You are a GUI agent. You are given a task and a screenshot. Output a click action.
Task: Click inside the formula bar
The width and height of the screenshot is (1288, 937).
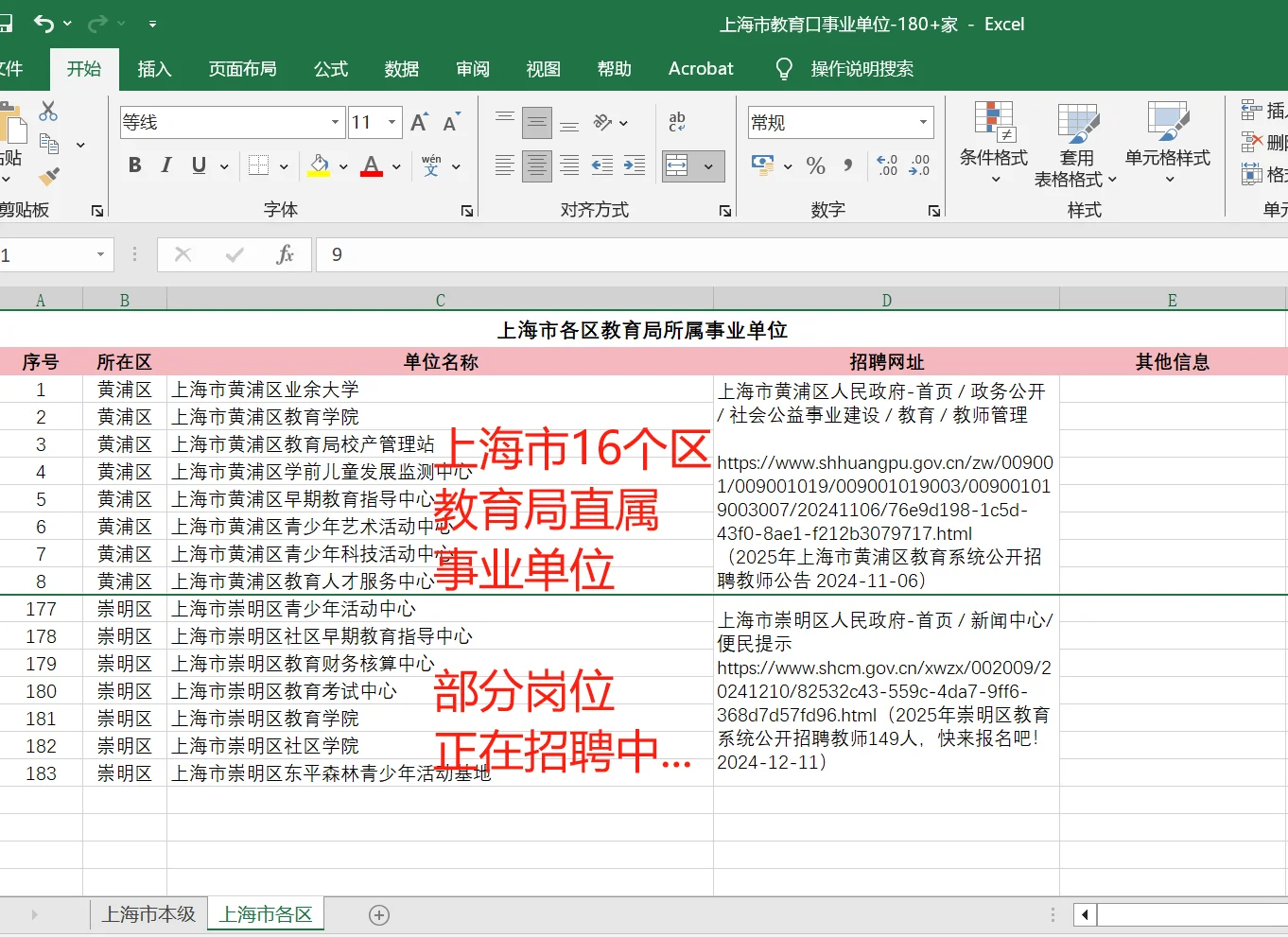coord(567,254)
